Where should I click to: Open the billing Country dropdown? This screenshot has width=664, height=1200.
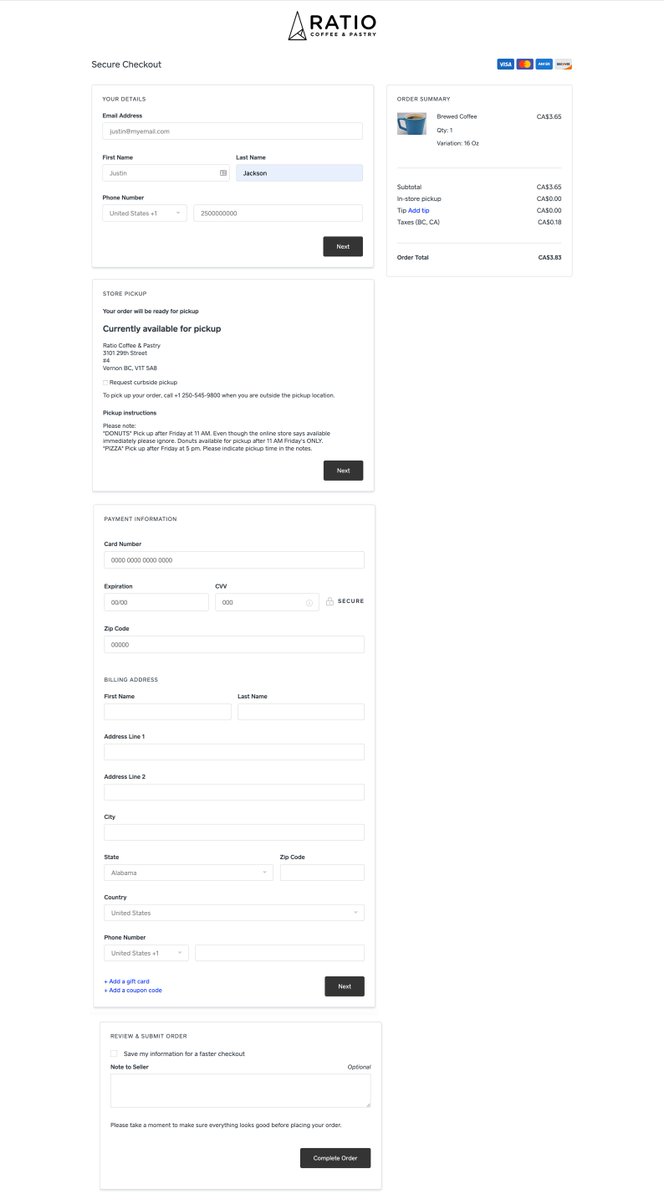point(234,913)
